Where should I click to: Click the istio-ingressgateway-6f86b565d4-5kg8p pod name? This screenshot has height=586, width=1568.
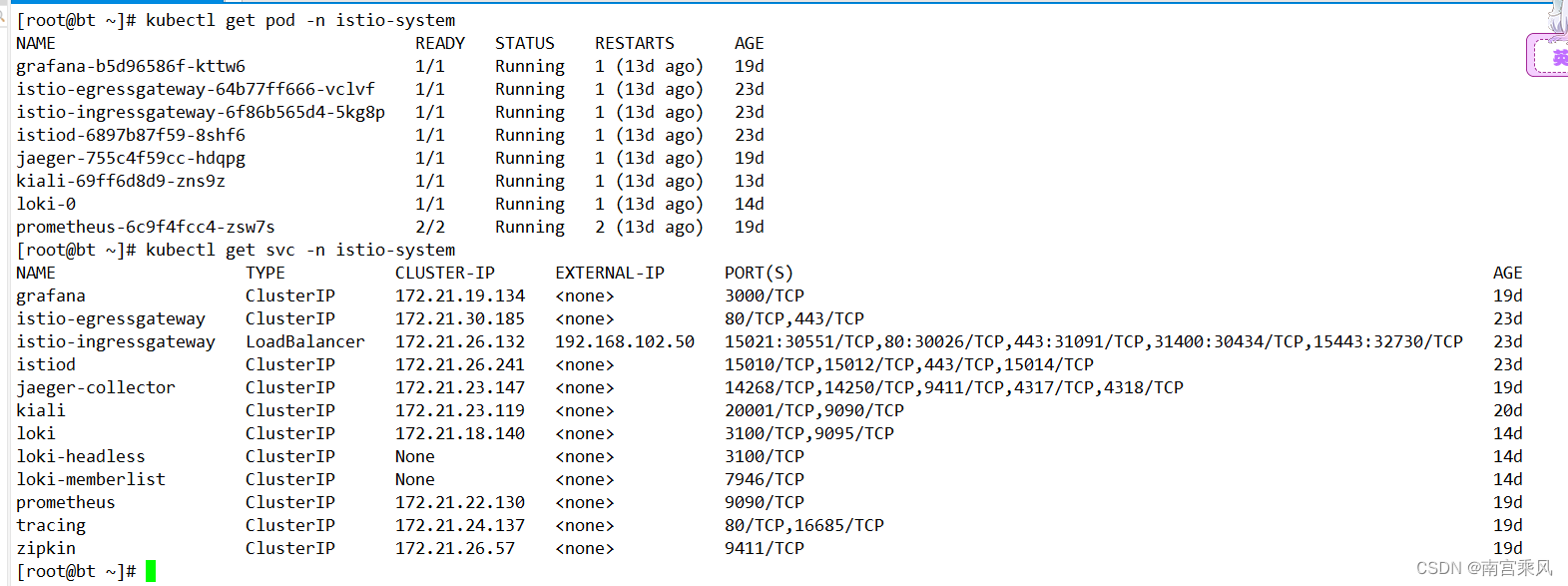[201, 112]
